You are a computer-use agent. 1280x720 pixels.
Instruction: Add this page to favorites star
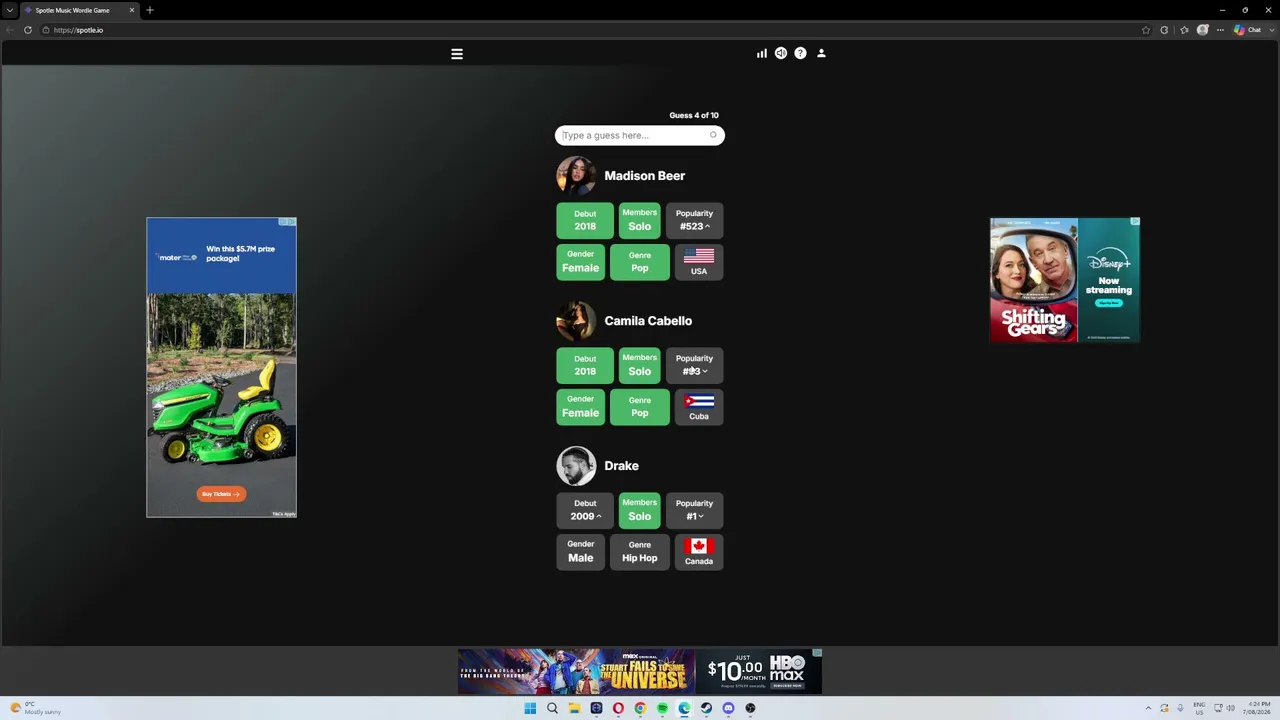coord(1146,30)
